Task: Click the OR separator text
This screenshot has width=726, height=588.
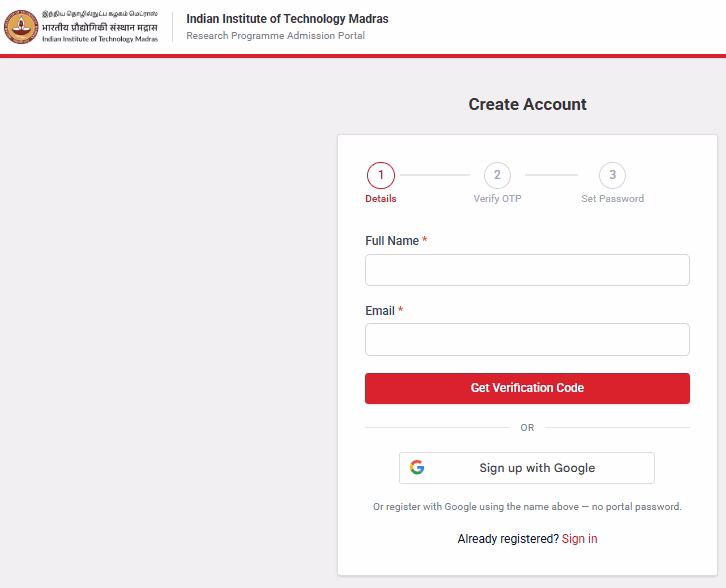Action: [527, 427]
